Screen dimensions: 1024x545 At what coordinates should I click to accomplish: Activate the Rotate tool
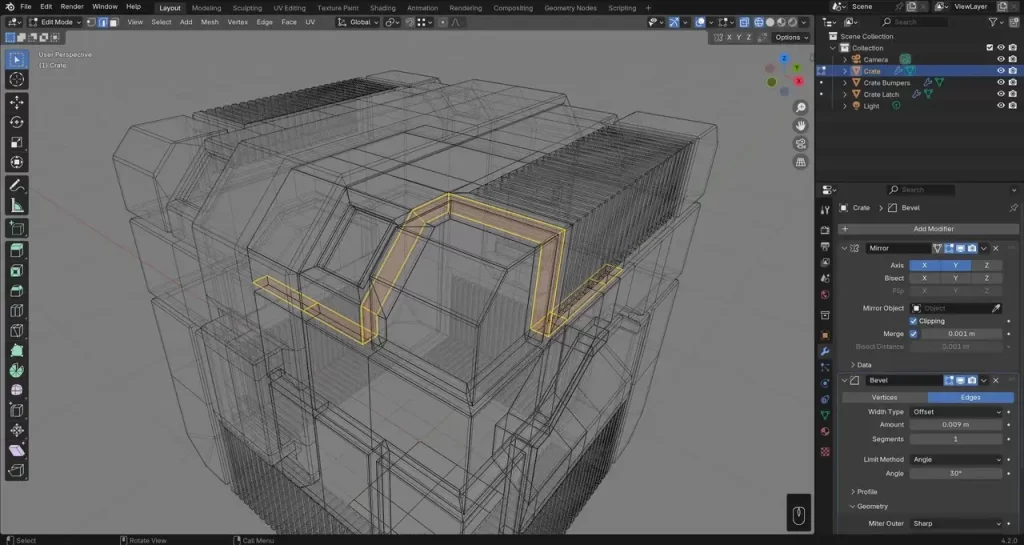pyautogui.click(x=17, y=122)
